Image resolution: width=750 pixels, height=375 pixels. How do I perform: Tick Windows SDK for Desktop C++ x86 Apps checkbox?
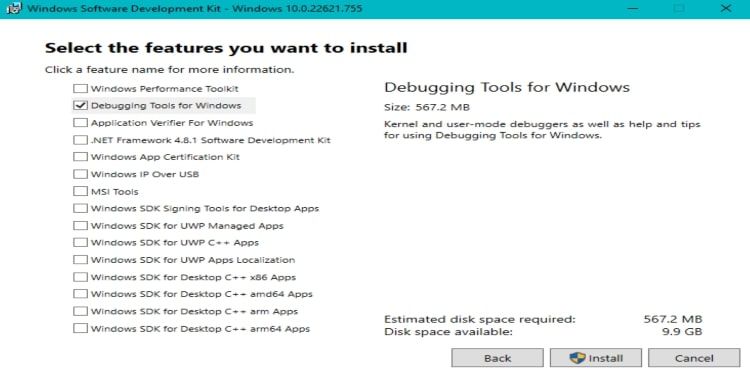tap(80, 277)
